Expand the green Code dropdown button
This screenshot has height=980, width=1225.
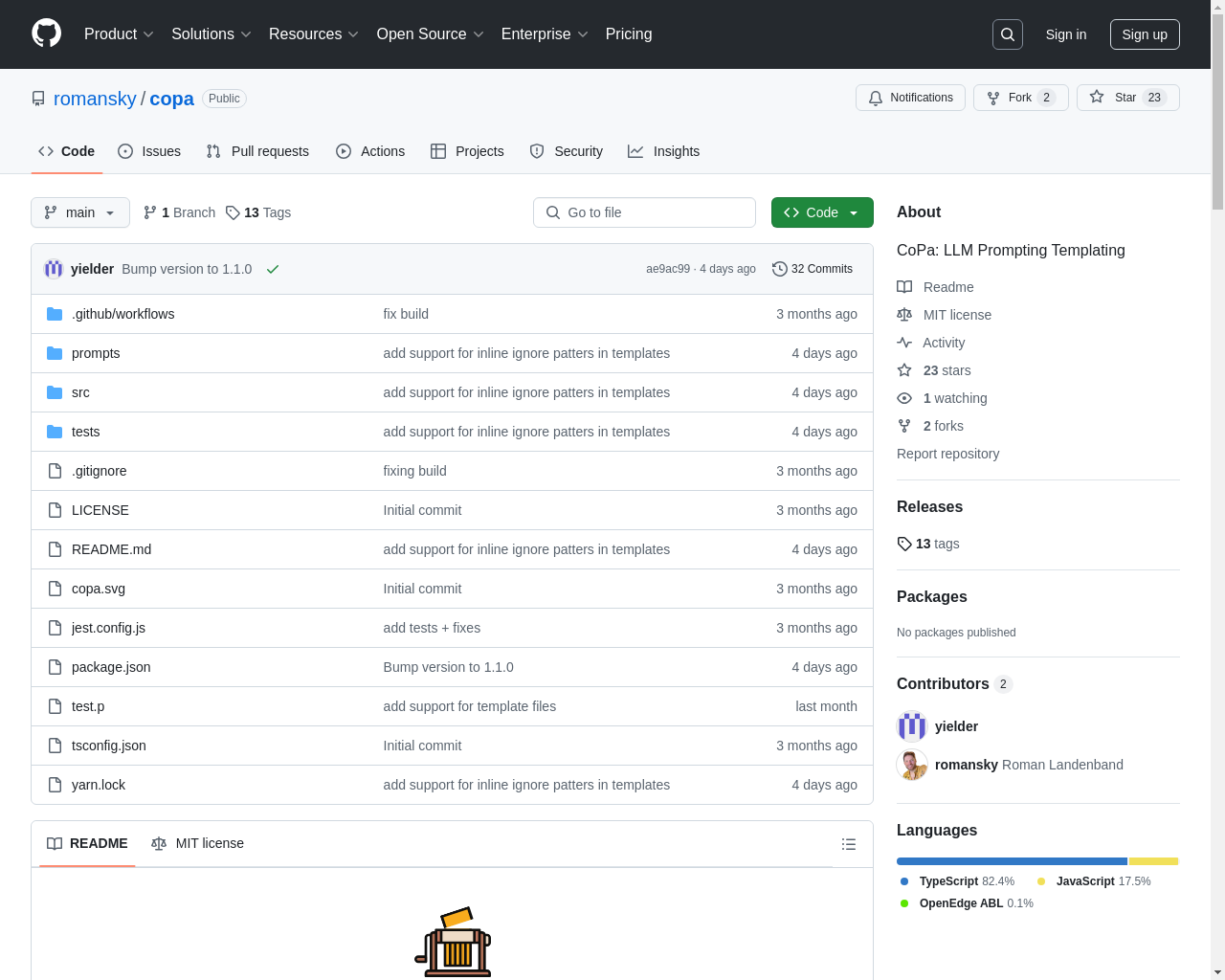[822, 212]
